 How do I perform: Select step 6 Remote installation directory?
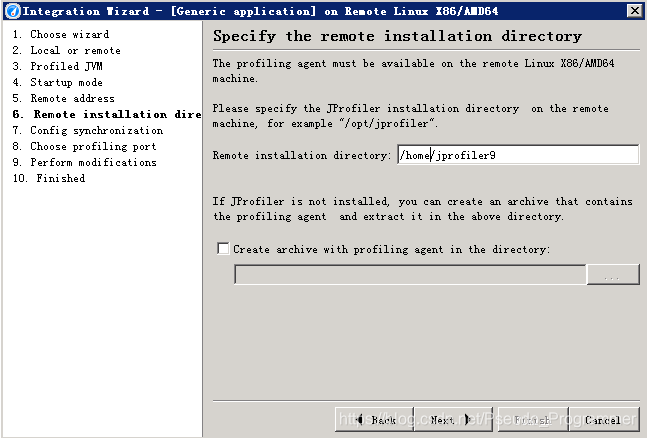[107, 114]
